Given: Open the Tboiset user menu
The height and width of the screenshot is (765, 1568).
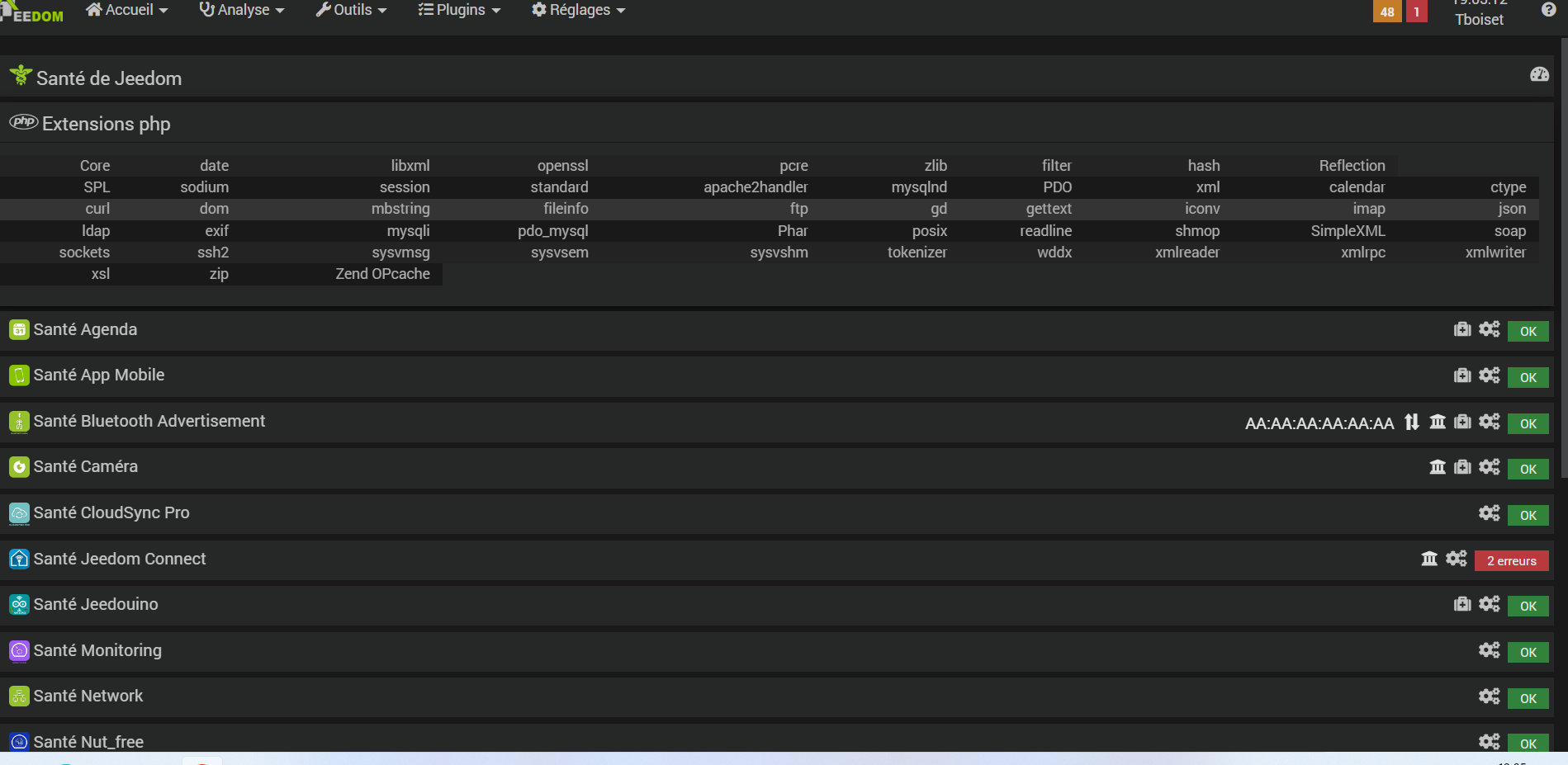Looking at the screenshot, I should click(1479, 19).
